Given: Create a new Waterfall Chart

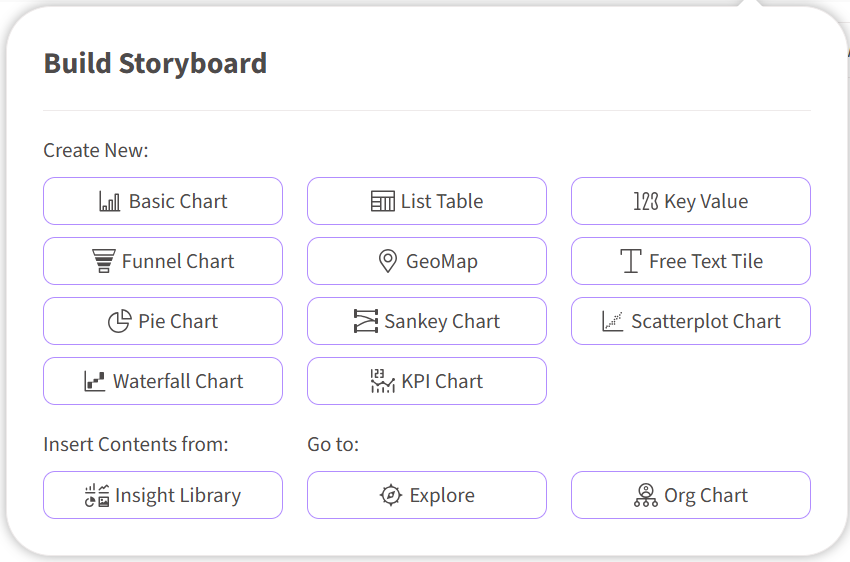Looking at the screenshot, I should (x=163, y=381).
